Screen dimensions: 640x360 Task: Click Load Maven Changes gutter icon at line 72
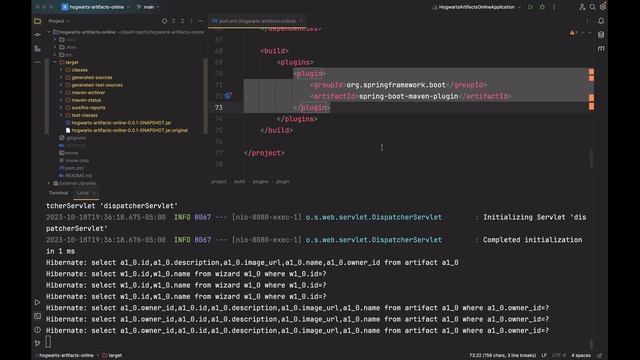click(x=228, y=96)
